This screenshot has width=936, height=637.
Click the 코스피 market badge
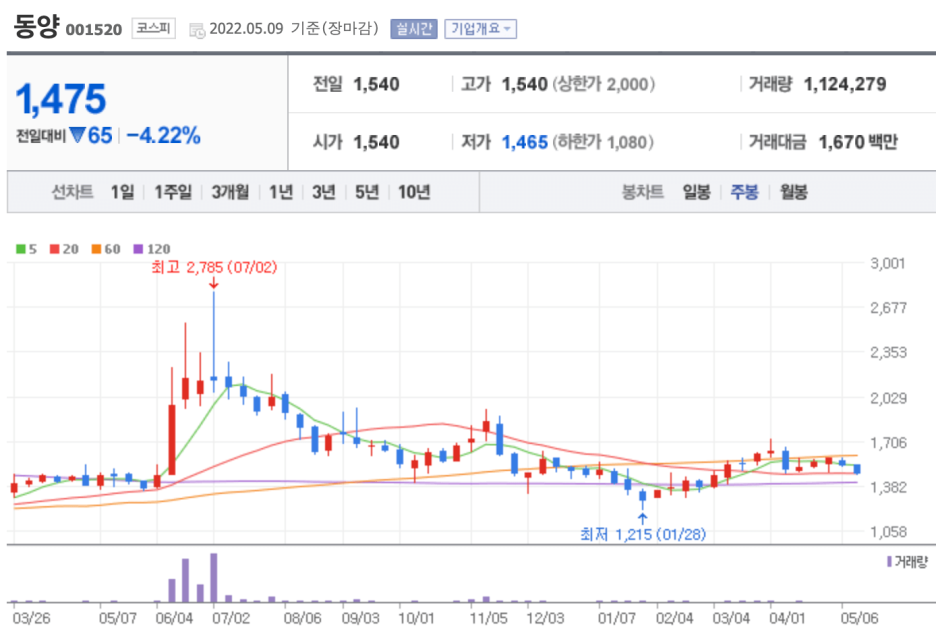click(153, 28)
